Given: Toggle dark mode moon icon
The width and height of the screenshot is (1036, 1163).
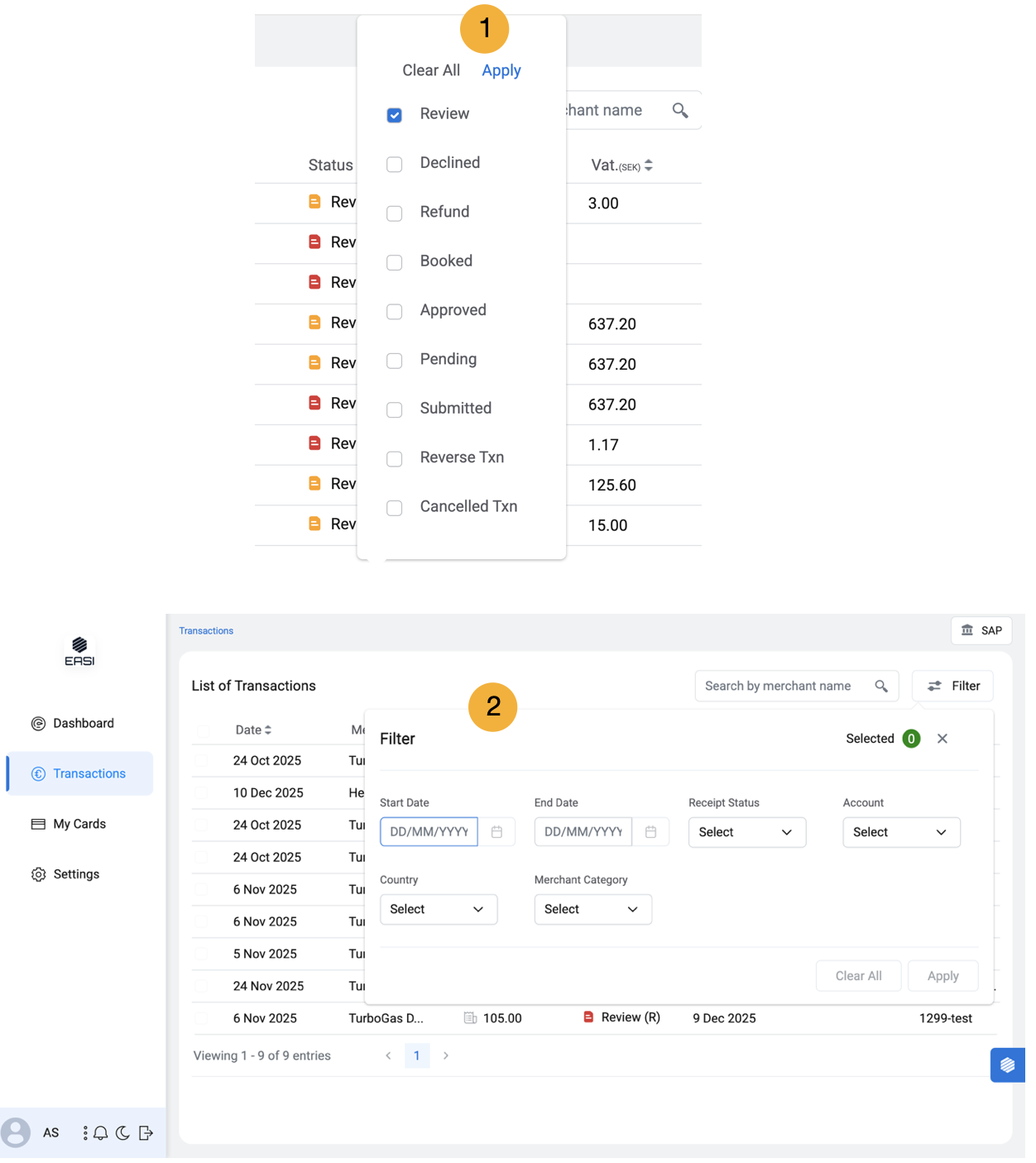Looking at the screenshot, I should (x=122, y=1133).
